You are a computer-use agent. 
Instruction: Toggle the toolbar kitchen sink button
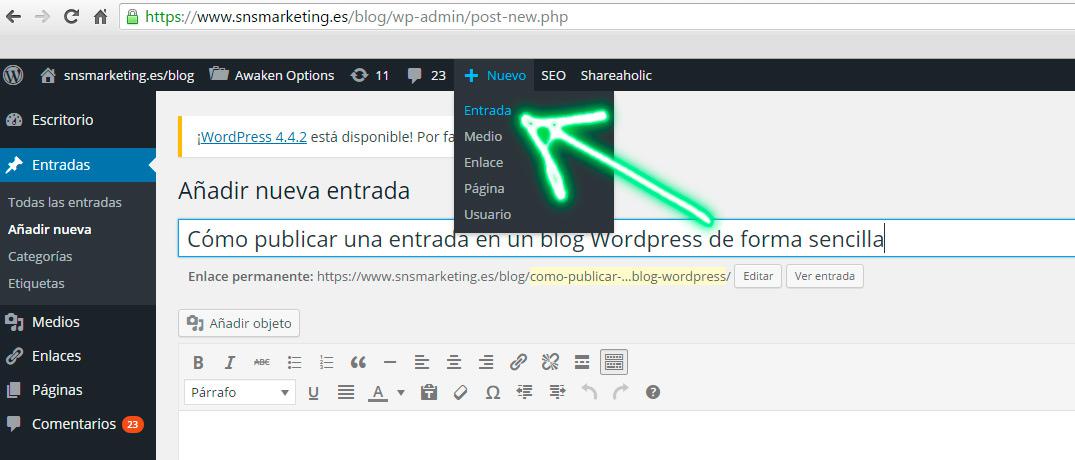[x=614, y=362]
